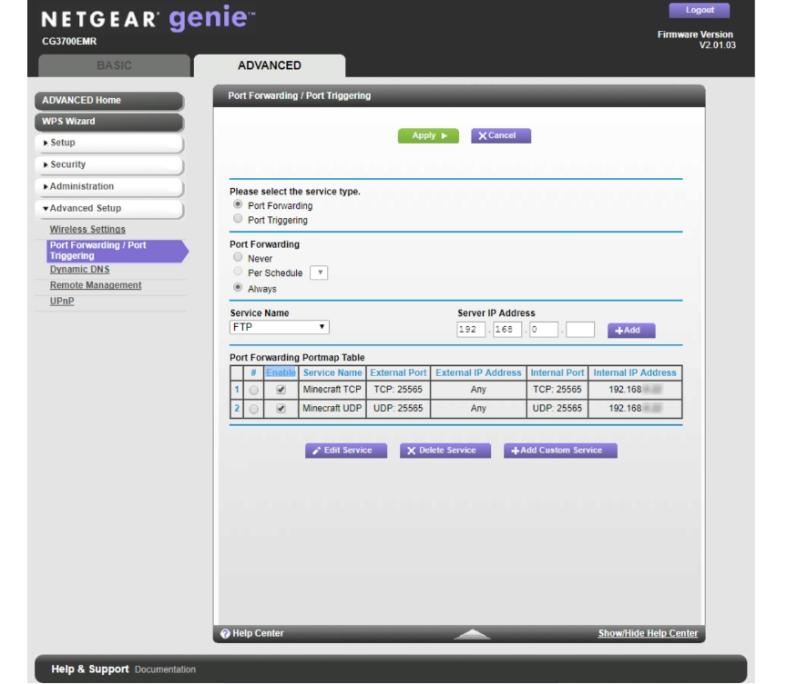Image resolution: width=787 pixels, height=684 pixels.
Task: Click the Logout button
Action: 699,10
